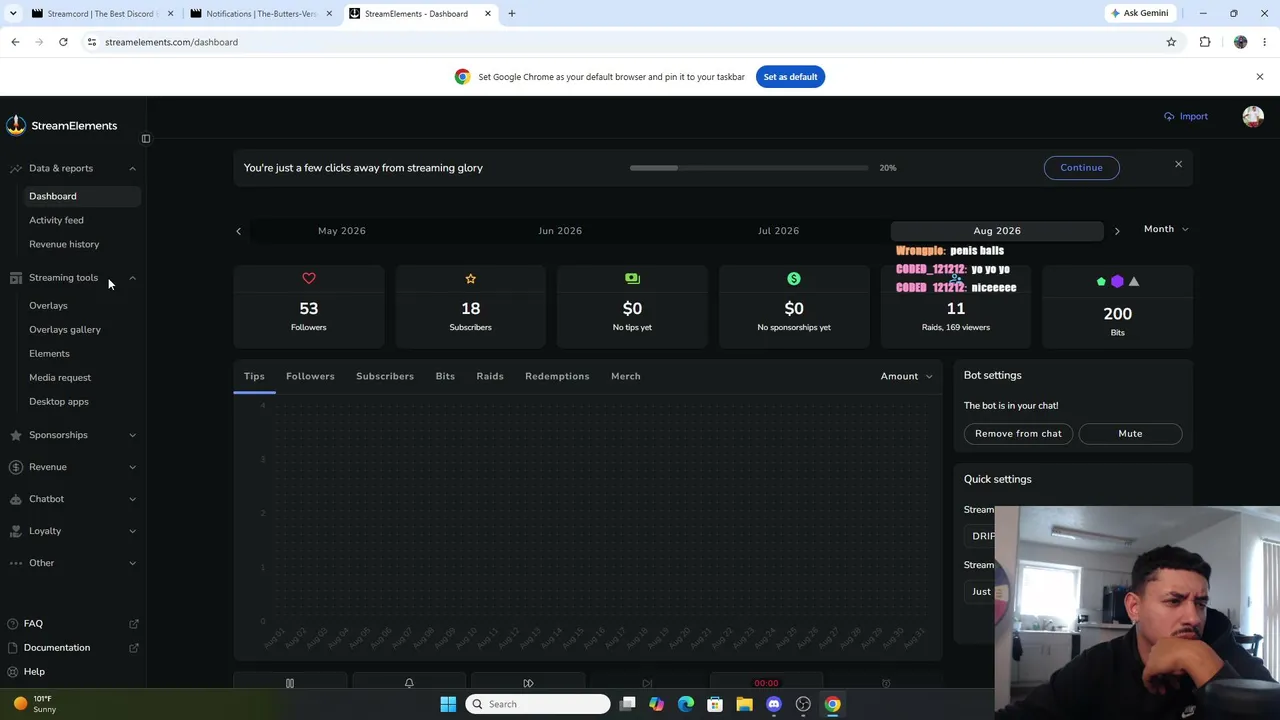Image resolution: width=1280 pixels, height=720 pixels.
Task: Expand the Chatbot section
Action: pos(132,499)
